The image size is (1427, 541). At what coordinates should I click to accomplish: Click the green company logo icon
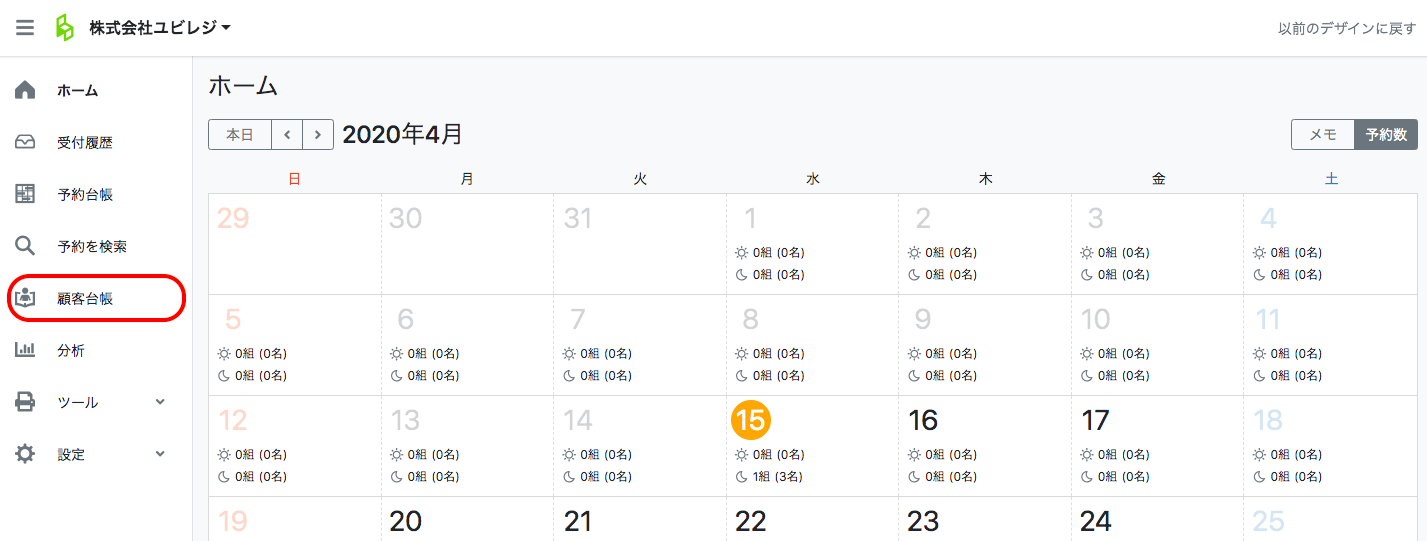pyautogui.click(x=64, y=28)
